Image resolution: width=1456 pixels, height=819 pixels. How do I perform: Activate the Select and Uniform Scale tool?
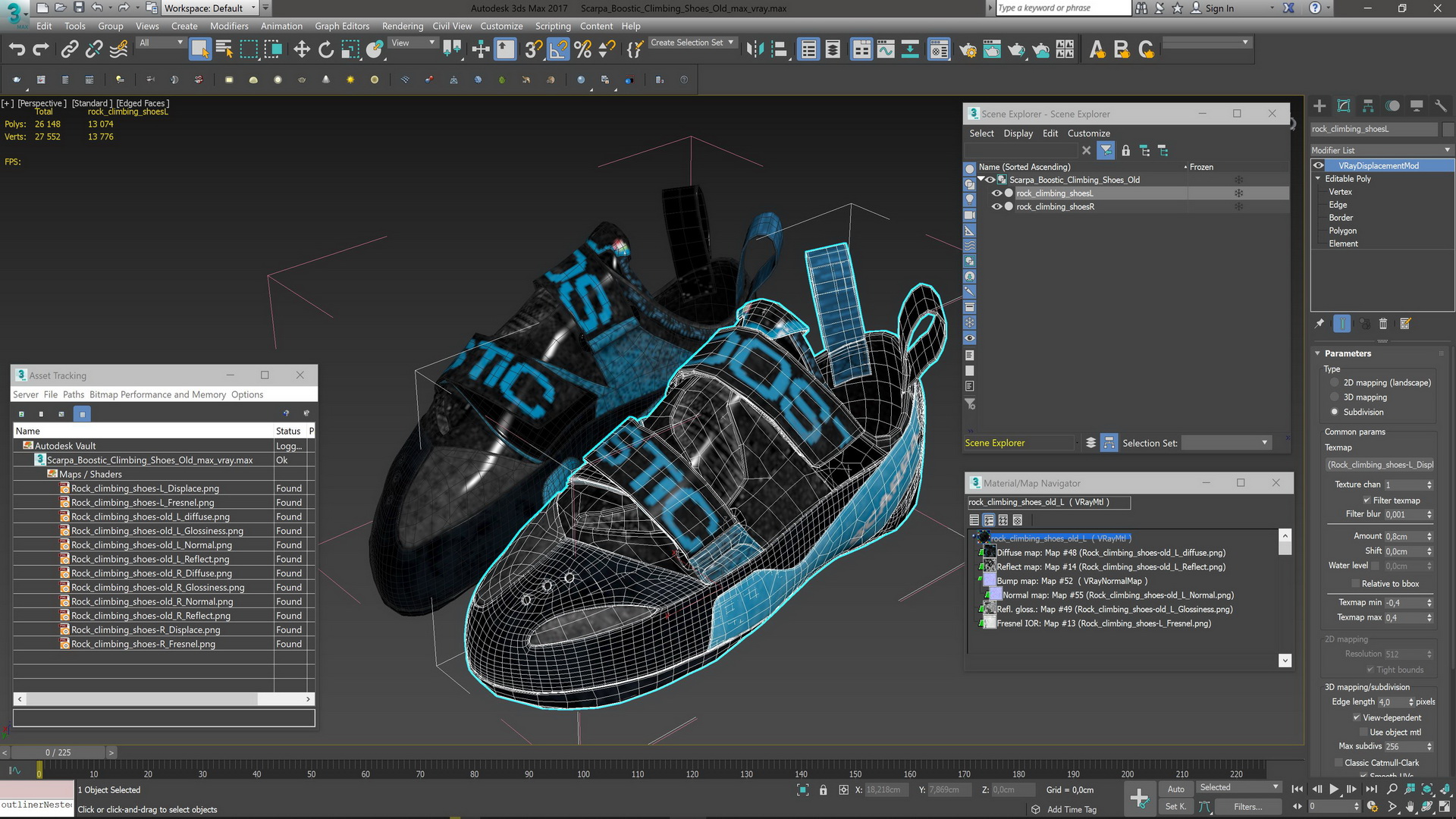click(350, 50)
